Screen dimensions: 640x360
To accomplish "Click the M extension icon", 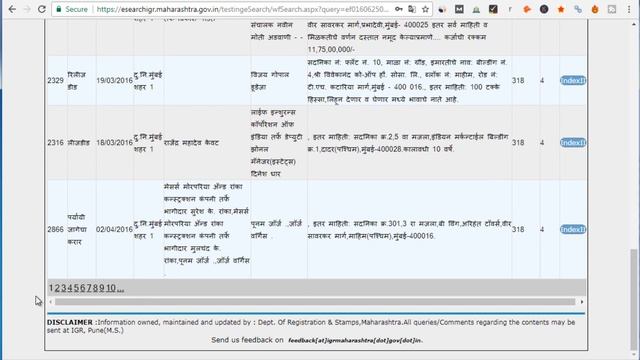I will 459,9.
